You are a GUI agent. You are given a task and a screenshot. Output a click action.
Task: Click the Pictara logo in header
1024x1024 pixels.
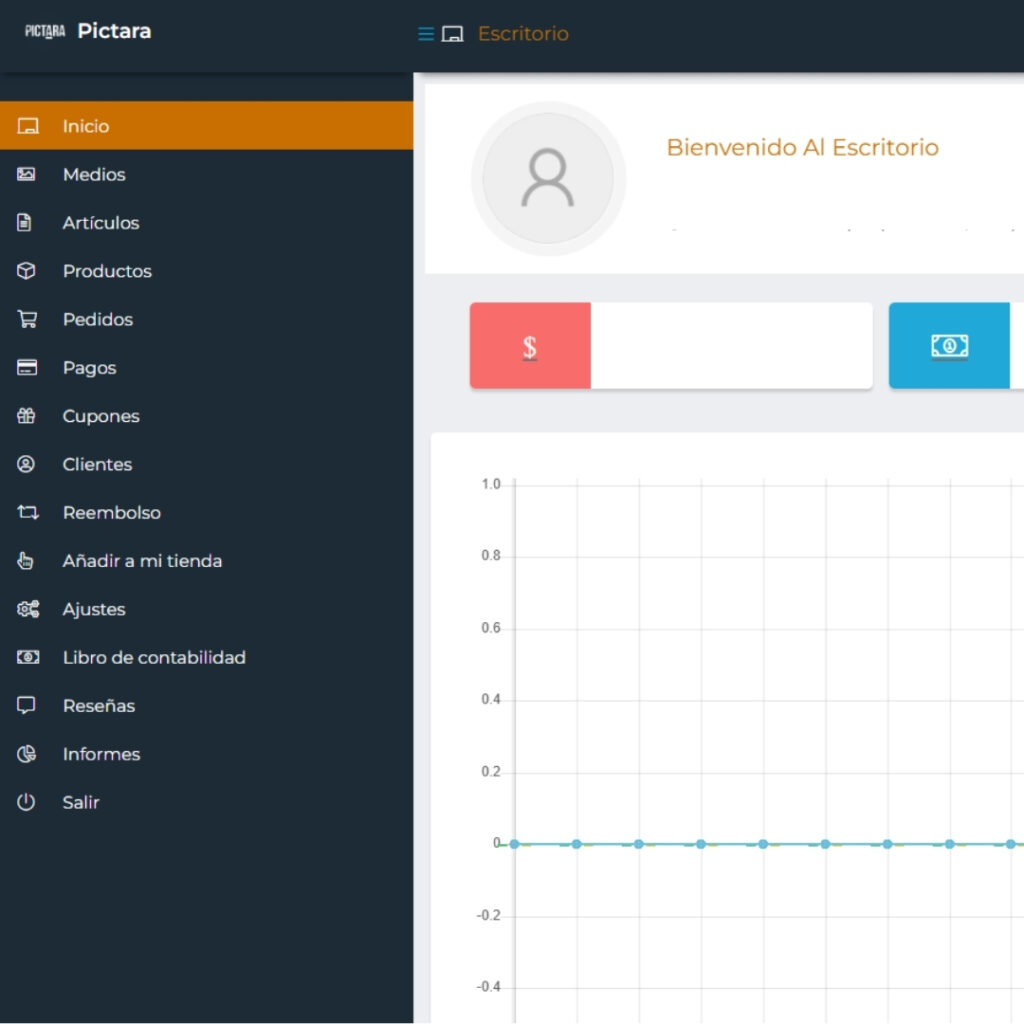[x=45, y=31]
